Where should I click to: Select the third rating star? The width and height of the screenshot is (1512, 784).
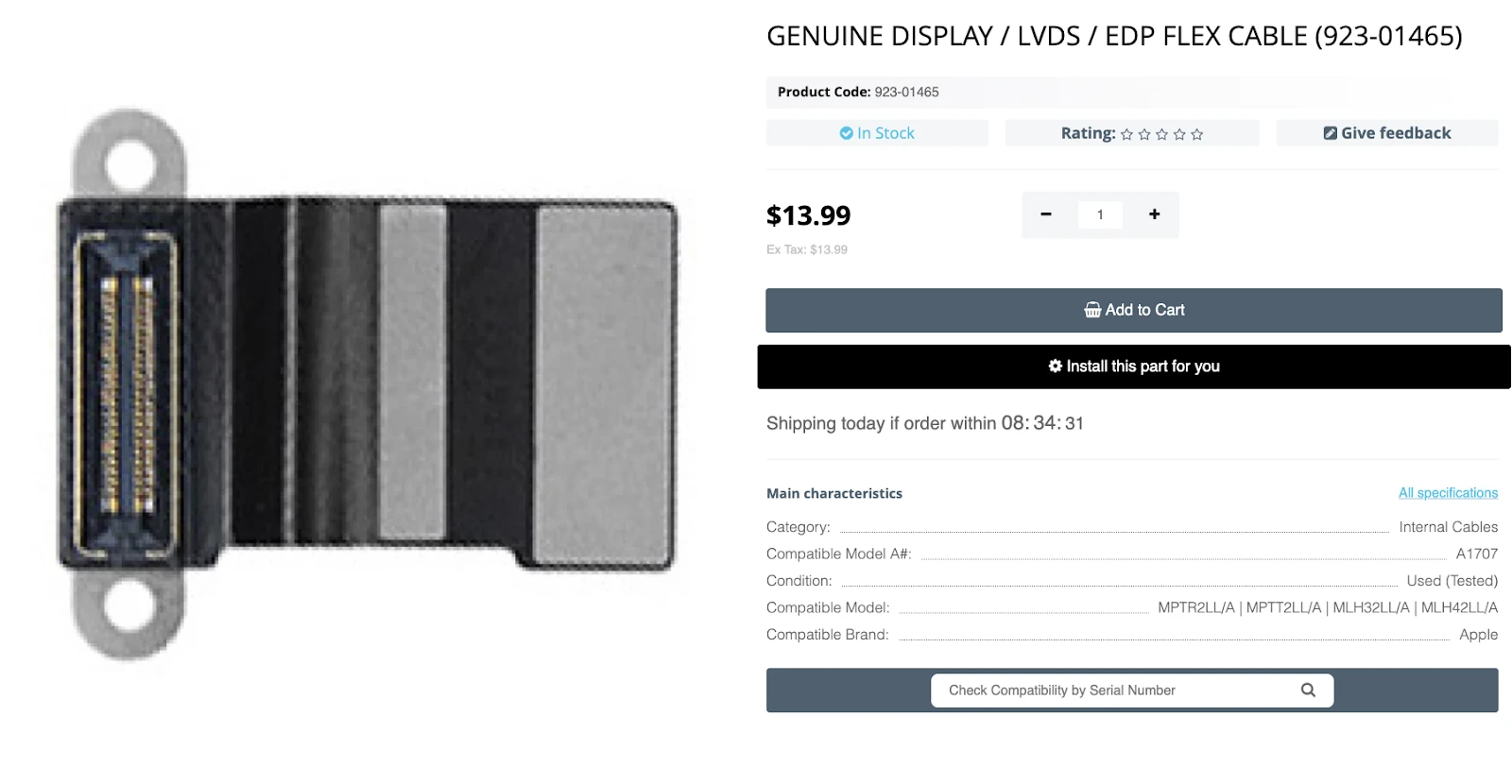(x=1161, y=134)
